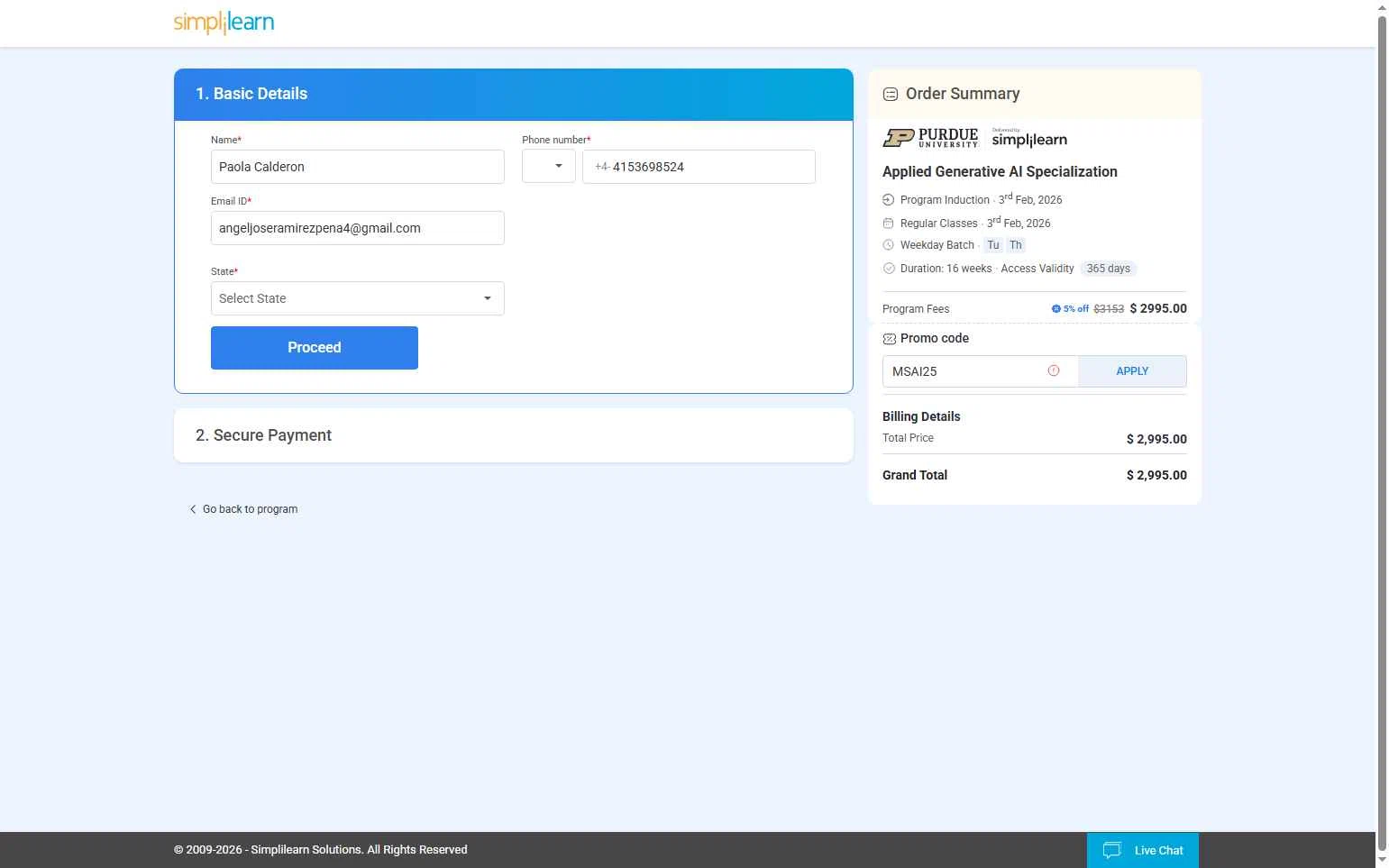Click the struck-through $3153 price
Image resolution: width=1389 pixels, height=868 pixels.
tap(1109, 308)
